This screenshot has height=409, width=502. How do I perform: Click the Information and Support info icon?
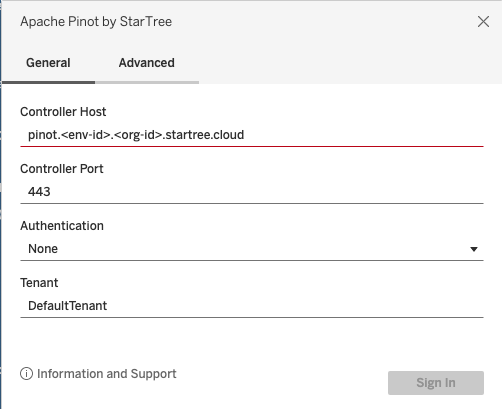click(26, 374)
